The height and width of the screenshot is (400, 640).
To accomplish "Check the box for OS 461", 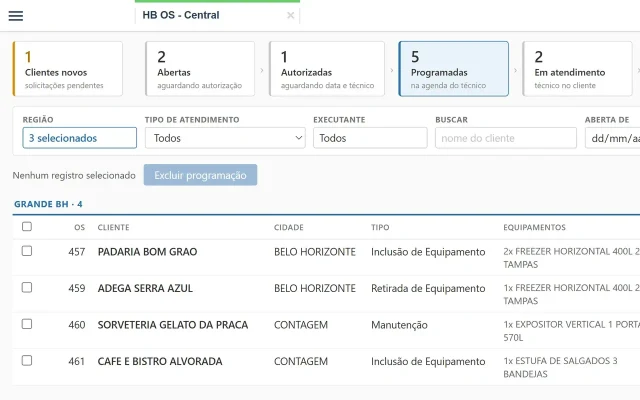I will click(27, 361).
